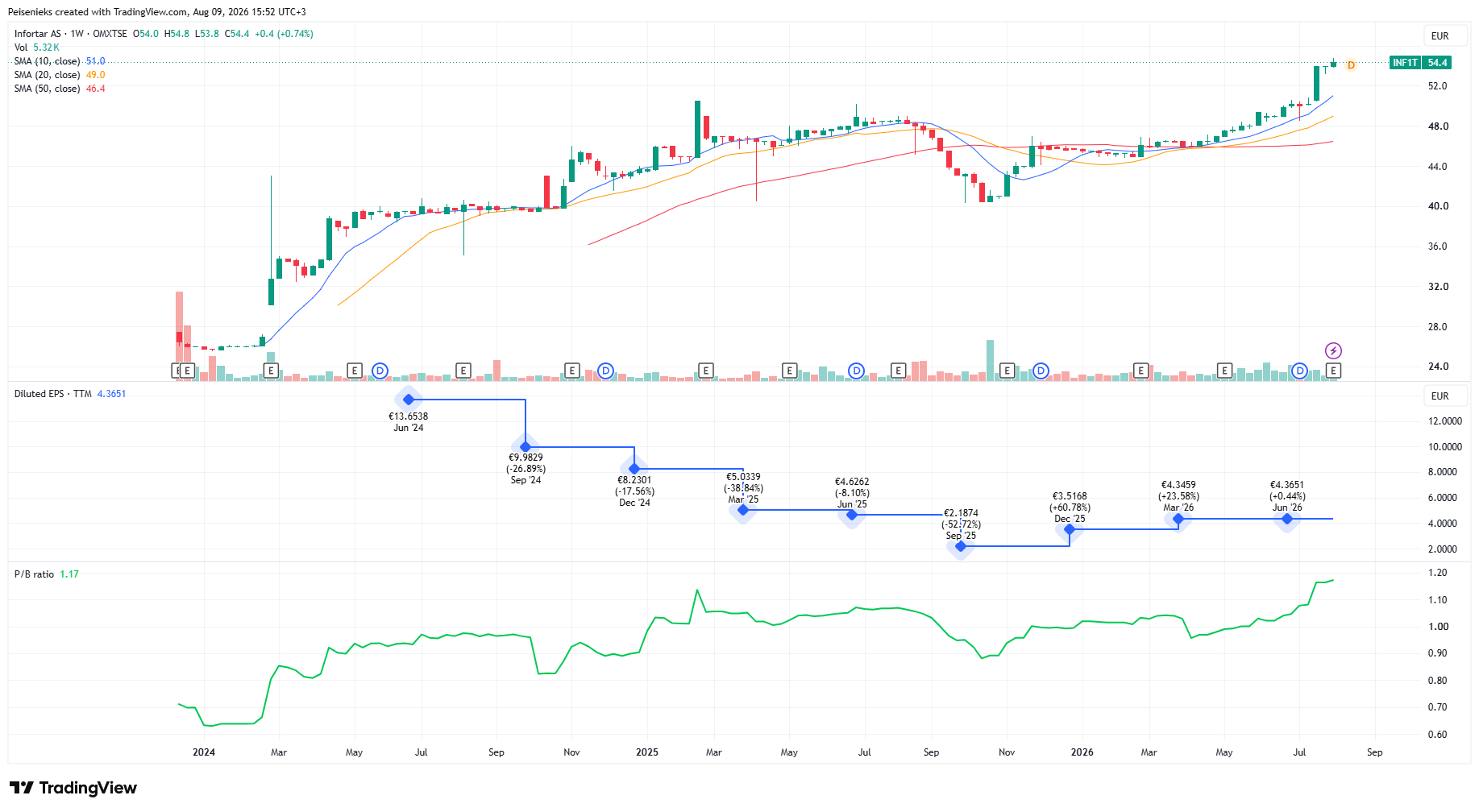The width and height of the screenshot is (1479, 812).
Task: Click the E earnings marker at late February 2025
Action: (x=706, y=371)
